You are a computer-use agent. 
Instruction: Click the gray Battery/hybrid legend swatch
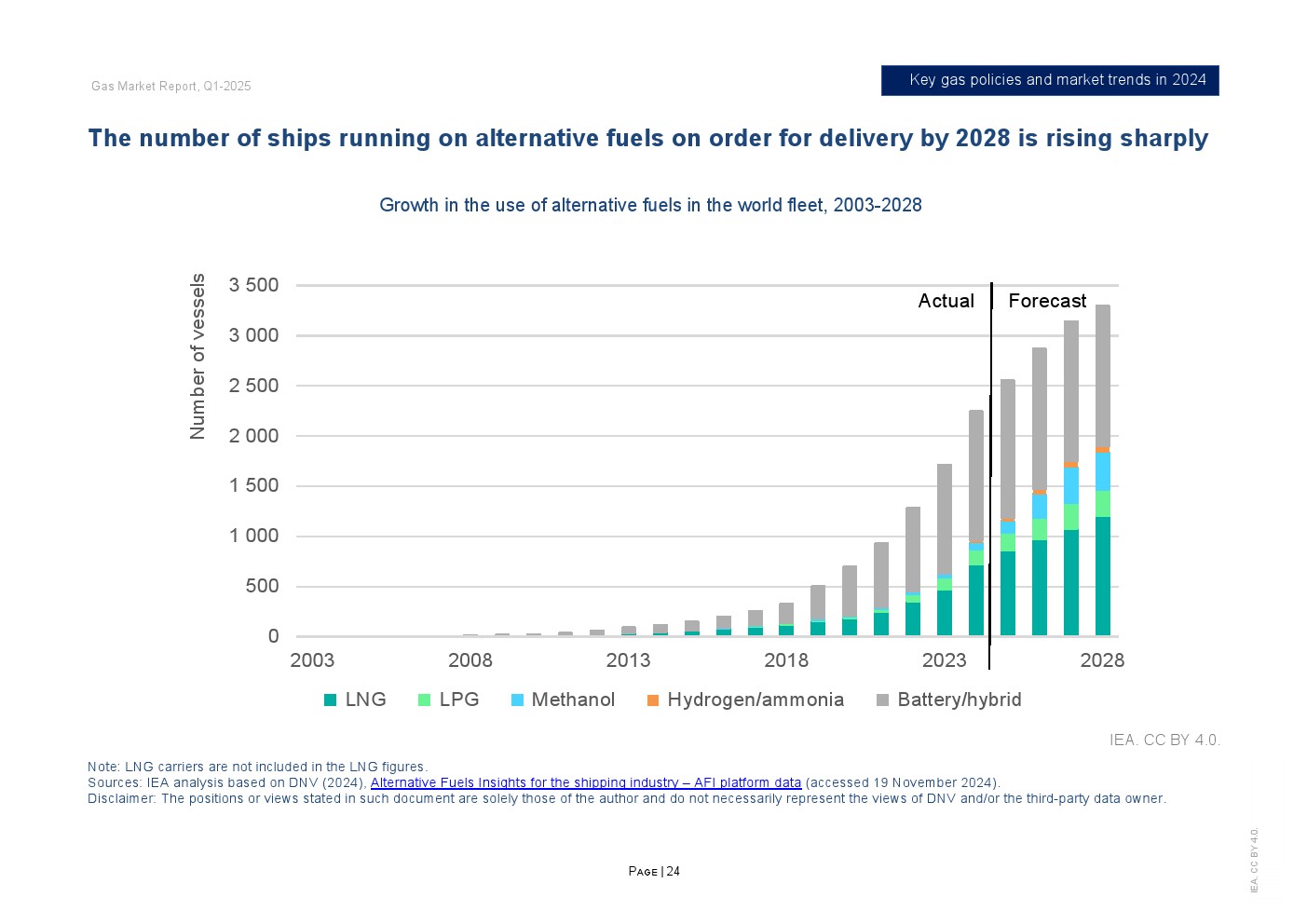point(883,700)
